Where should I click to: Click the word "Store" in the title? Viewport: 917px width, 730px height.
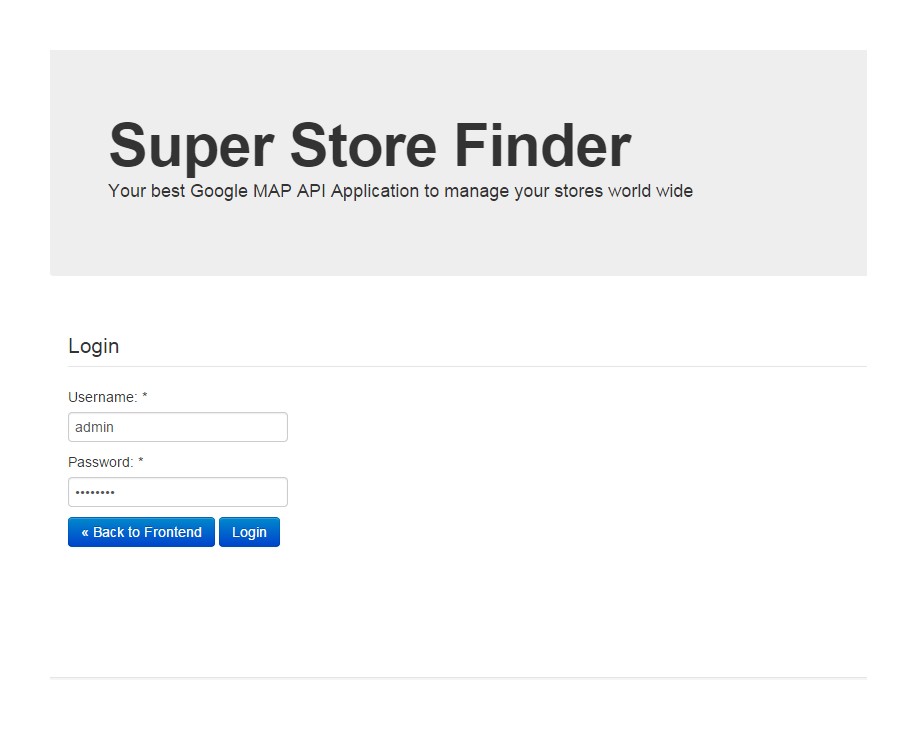coord(363,146)
